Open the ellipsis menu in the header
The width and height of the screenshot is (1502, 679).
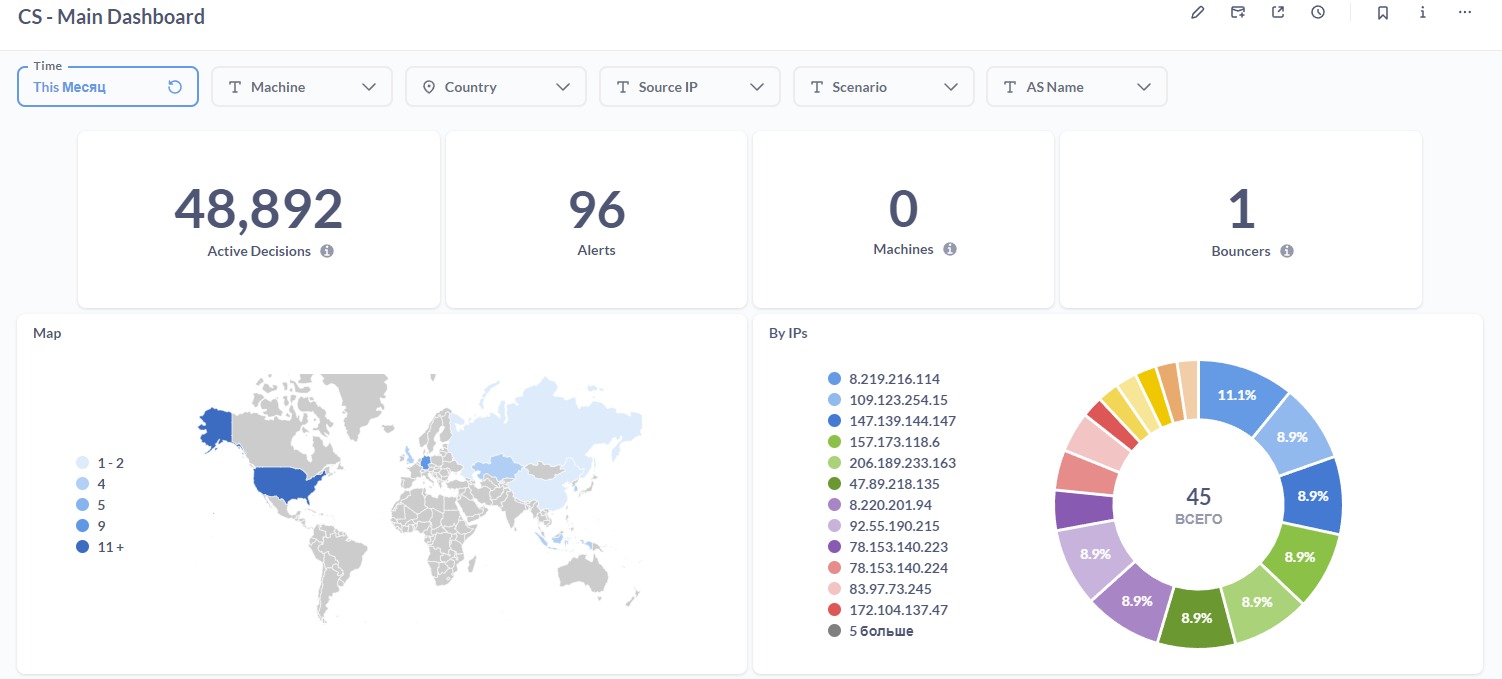pyautogui.click(x=1465, y=12)
